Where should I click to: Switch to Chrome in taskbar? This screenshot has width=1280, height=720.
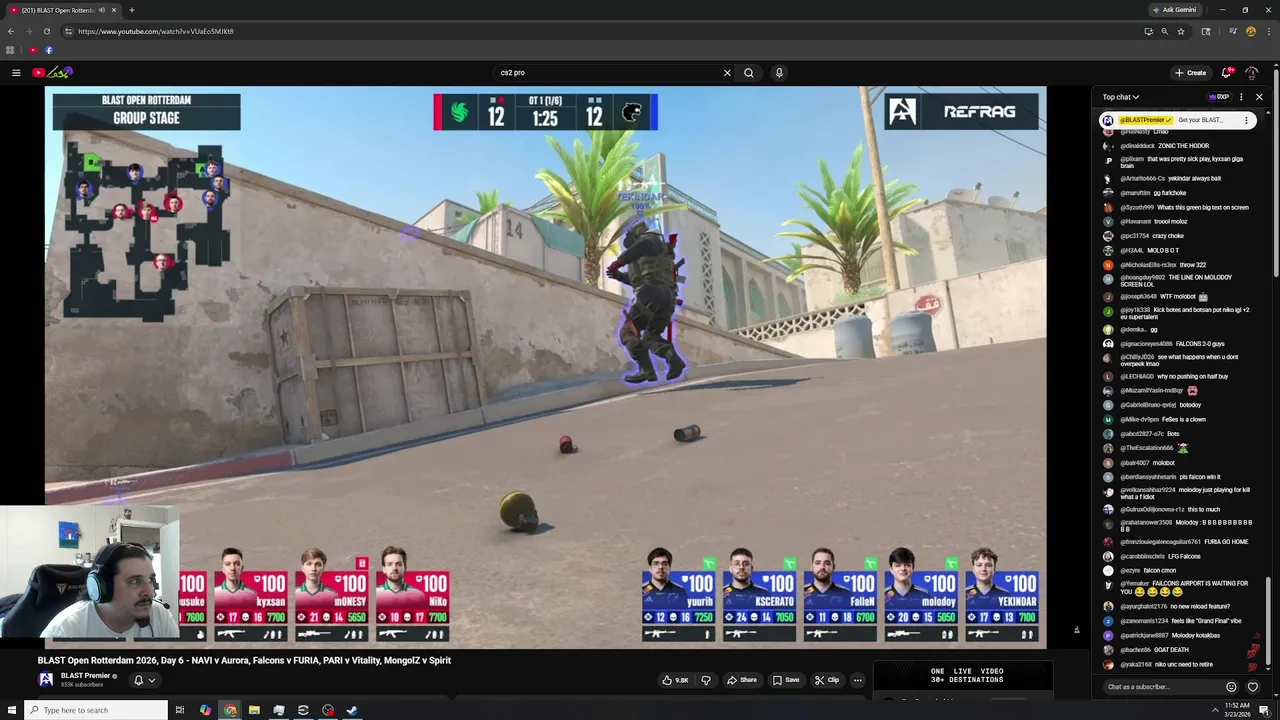(230, 710)
